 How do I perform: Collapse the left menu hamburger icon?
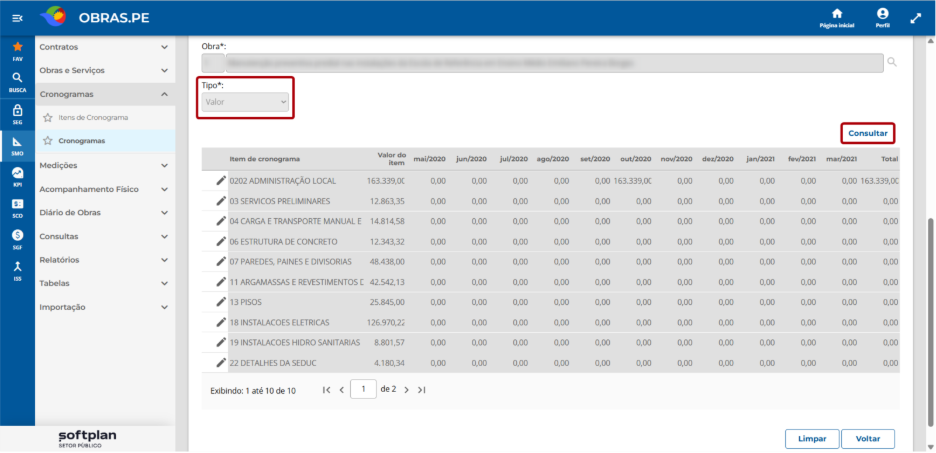click(17, 19)
